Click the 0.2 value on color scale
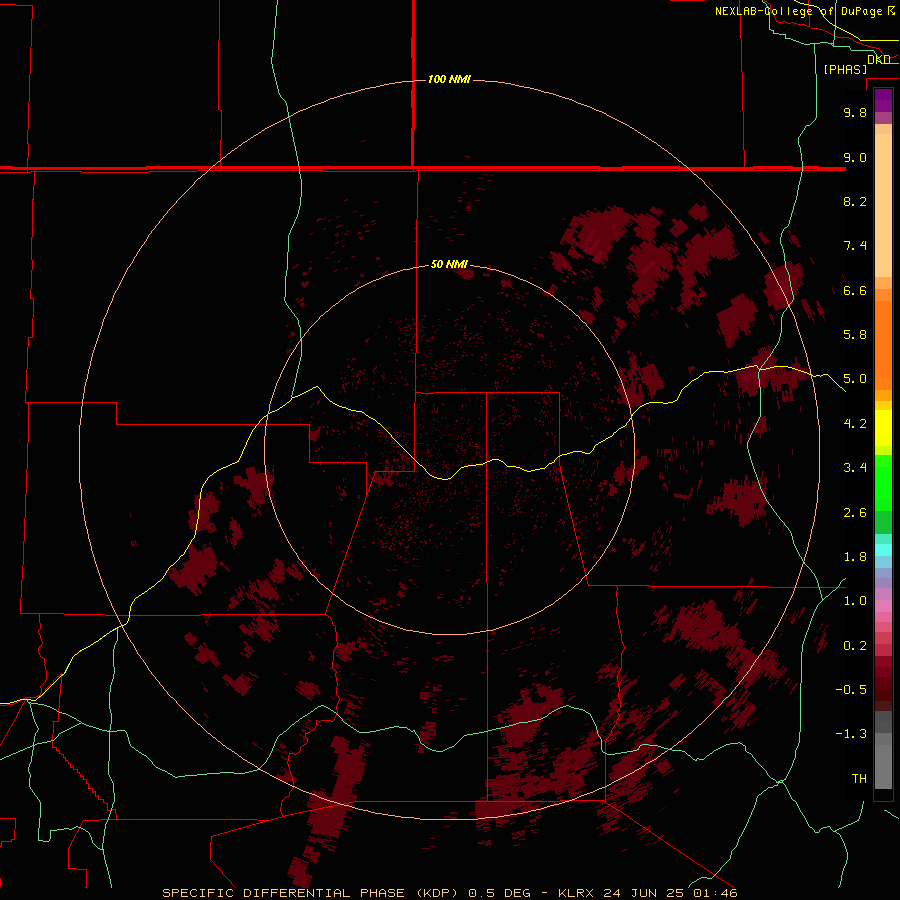Screen dimensions: 900x900 tap(855, 646)
